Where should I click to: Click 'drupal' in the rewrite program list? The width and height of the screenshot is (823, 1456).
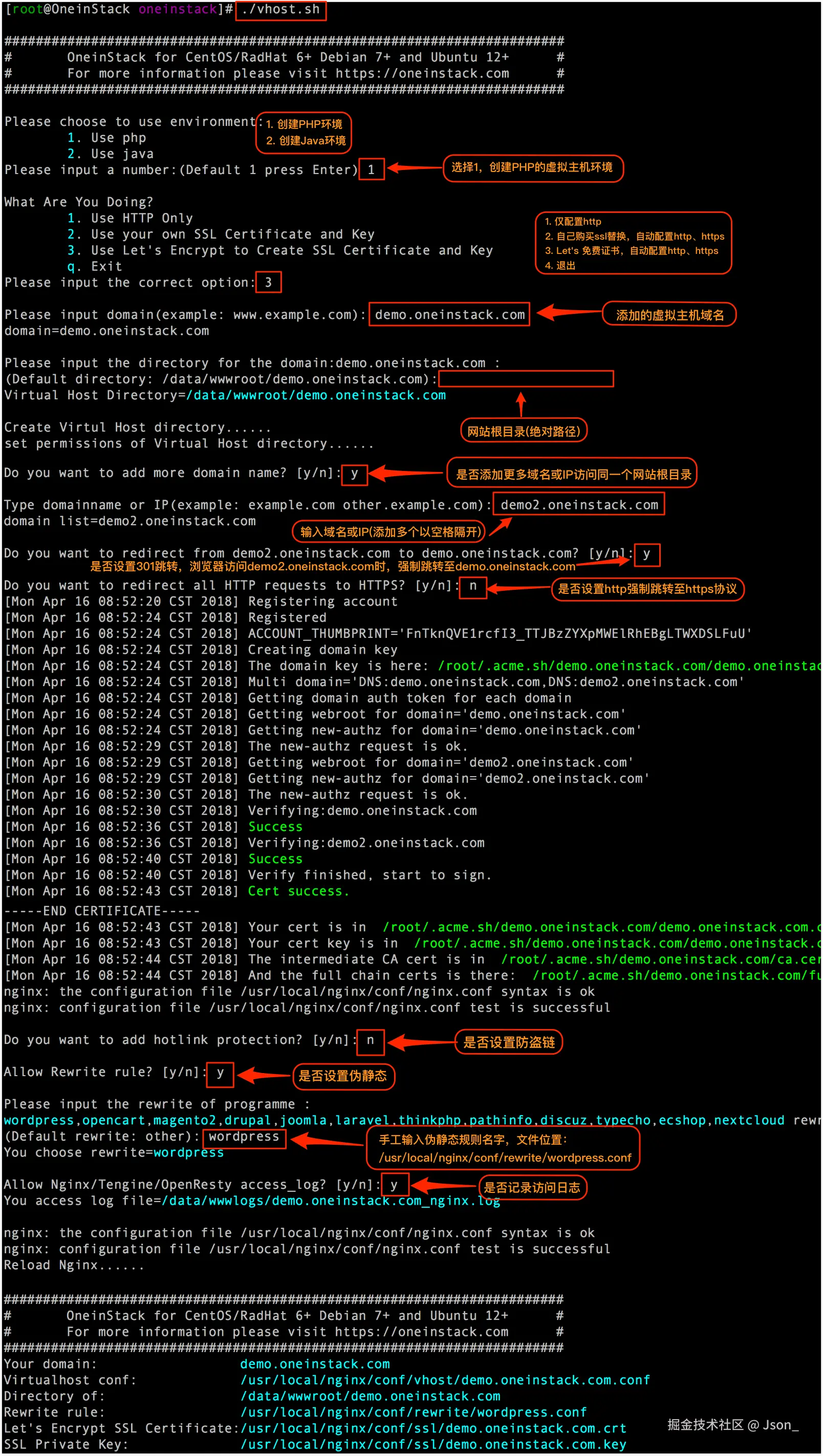tap(248, 1120)
